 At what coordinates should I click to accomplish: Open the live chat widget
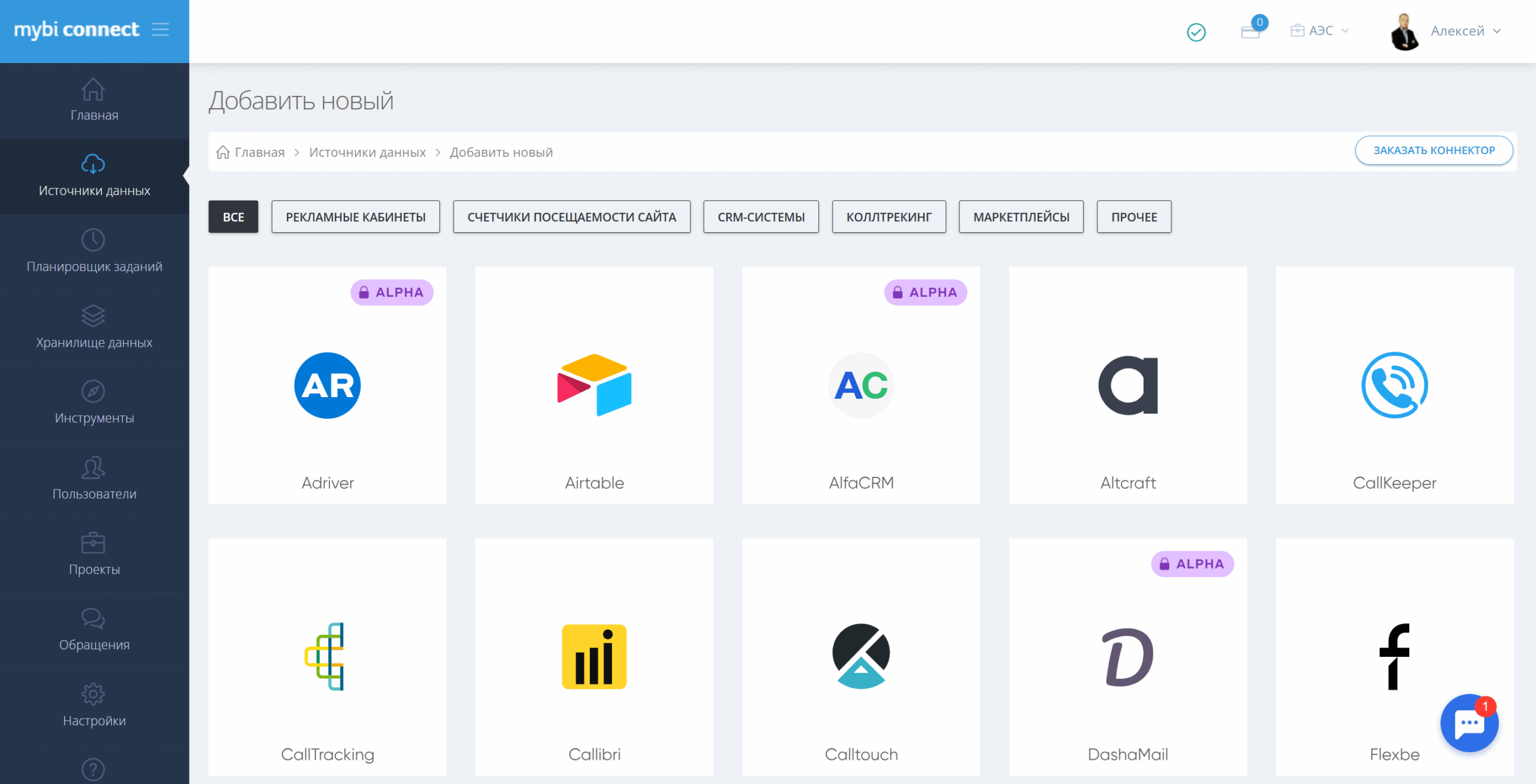point(1469,723)
